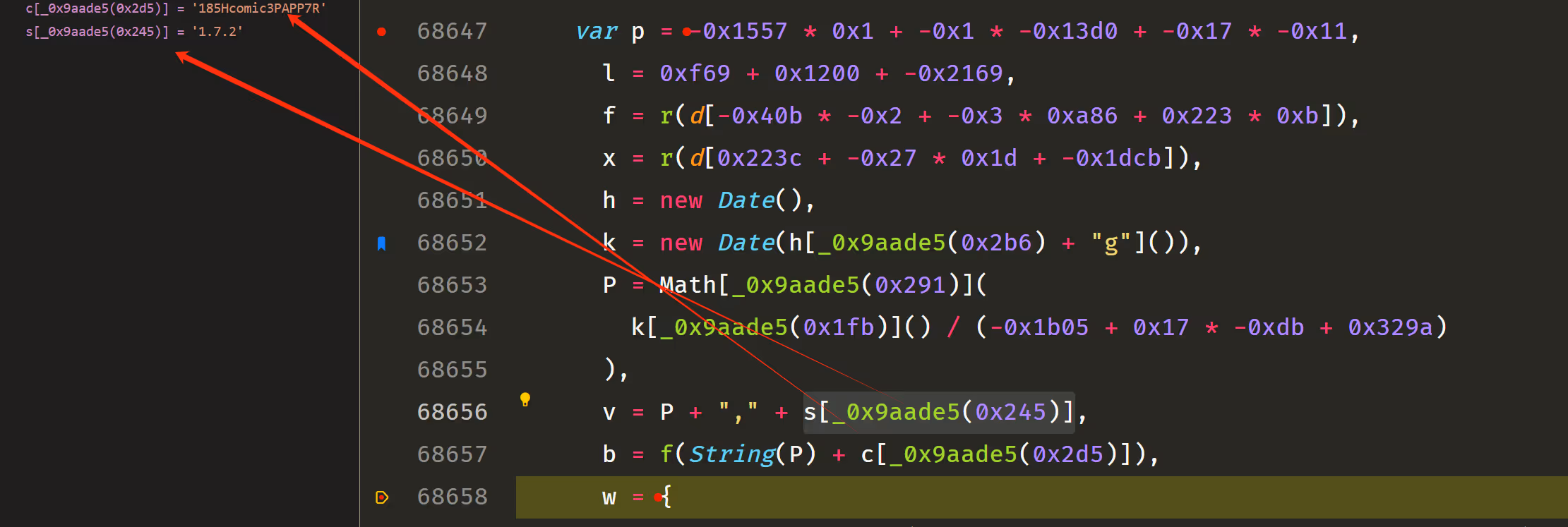Click 'Math' on line 68653

coord(688,285)
